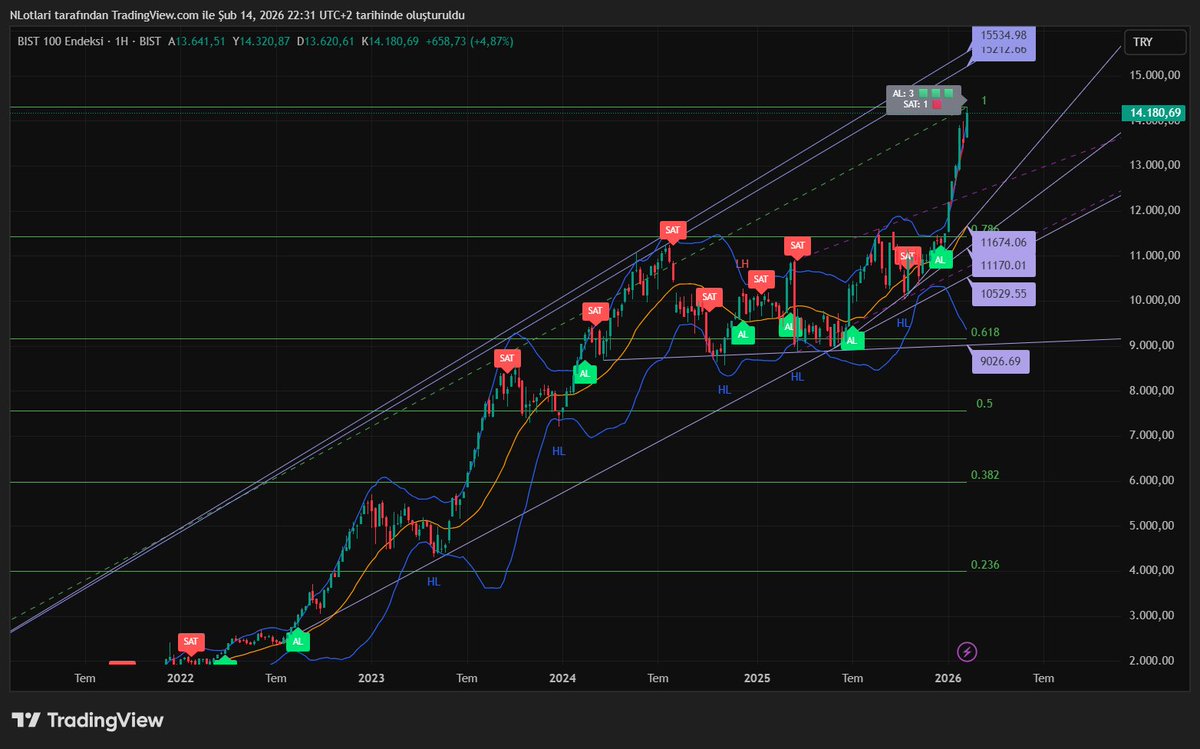The image size is (1200, 749).
Task: Click the SAT sell marker in mid-2023
Action: pyautogui.click(x=507, y=359)
